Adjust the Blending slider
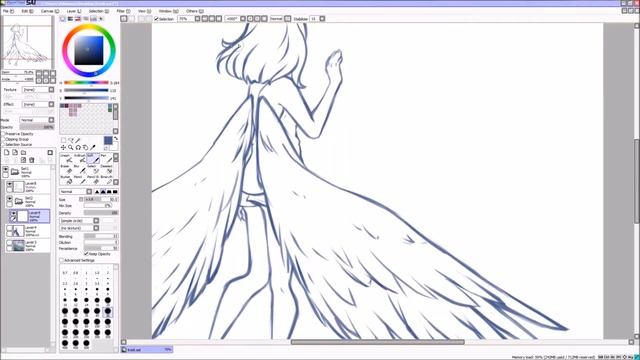This screenshot has height=360, width=640. (101, 236)
